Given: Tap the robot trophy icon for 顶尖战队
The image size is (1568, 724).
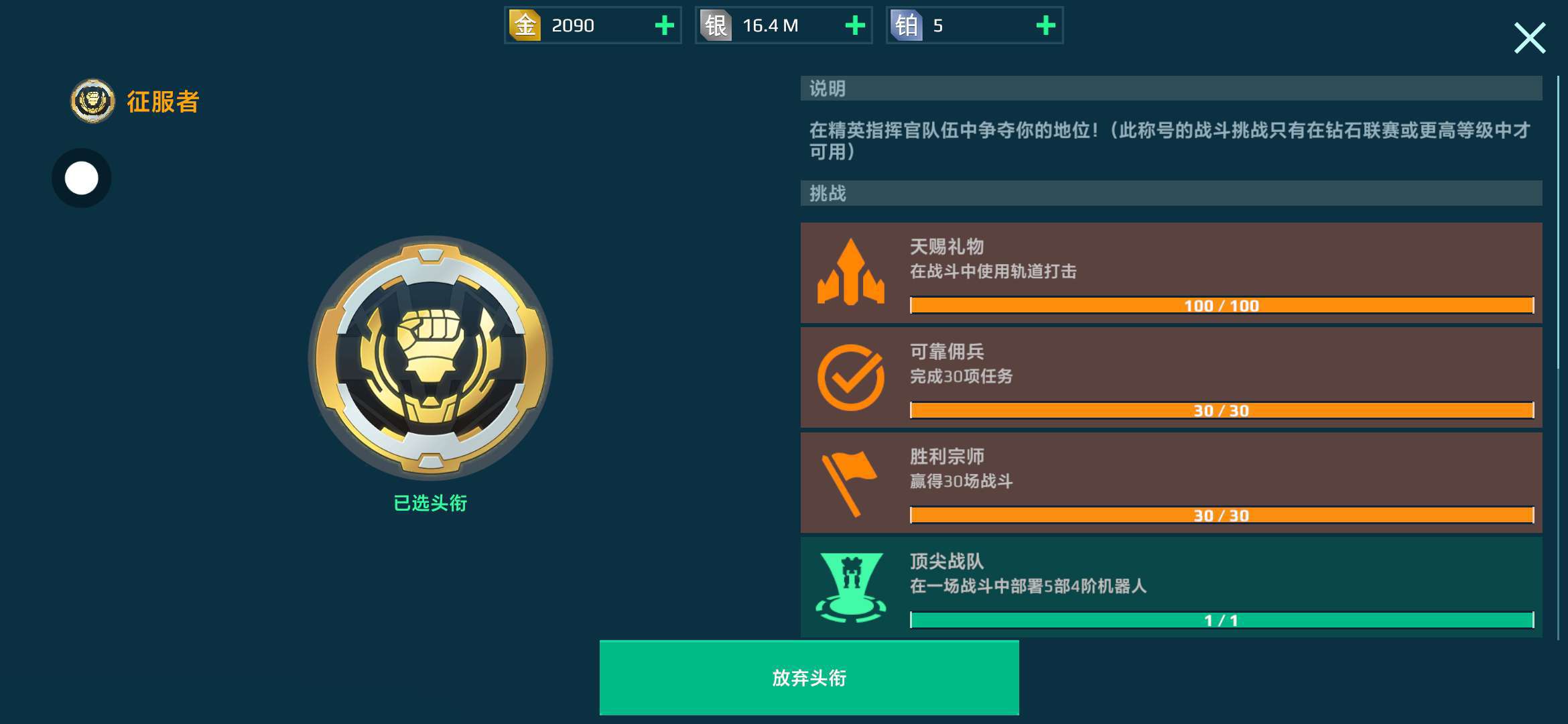Looking at the screenshot, I should [851, 587].
